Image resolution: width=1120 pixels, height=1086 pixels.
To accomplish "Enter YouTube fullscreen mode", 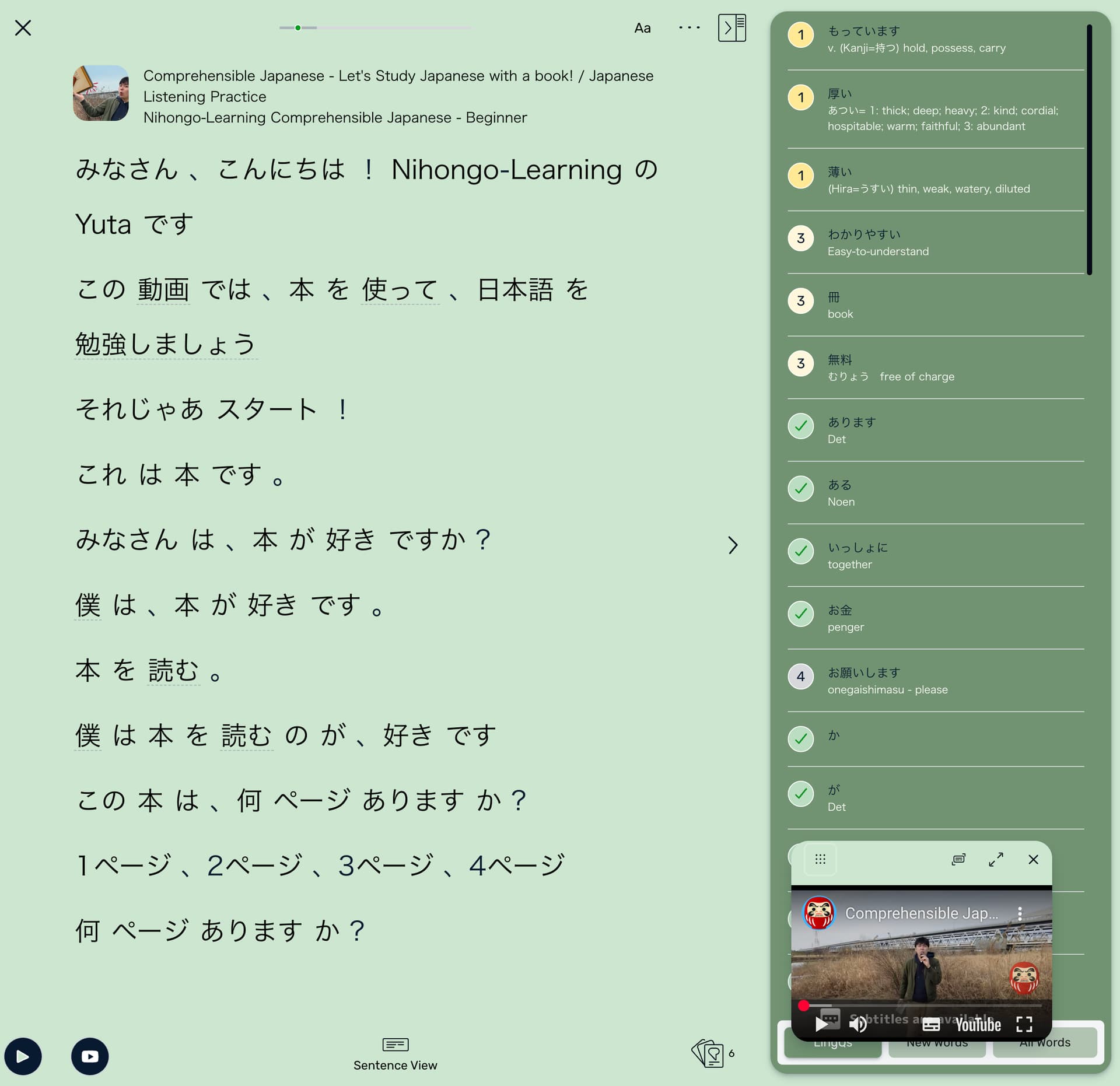I will pyautogui.click(x=1024, y=1024).
